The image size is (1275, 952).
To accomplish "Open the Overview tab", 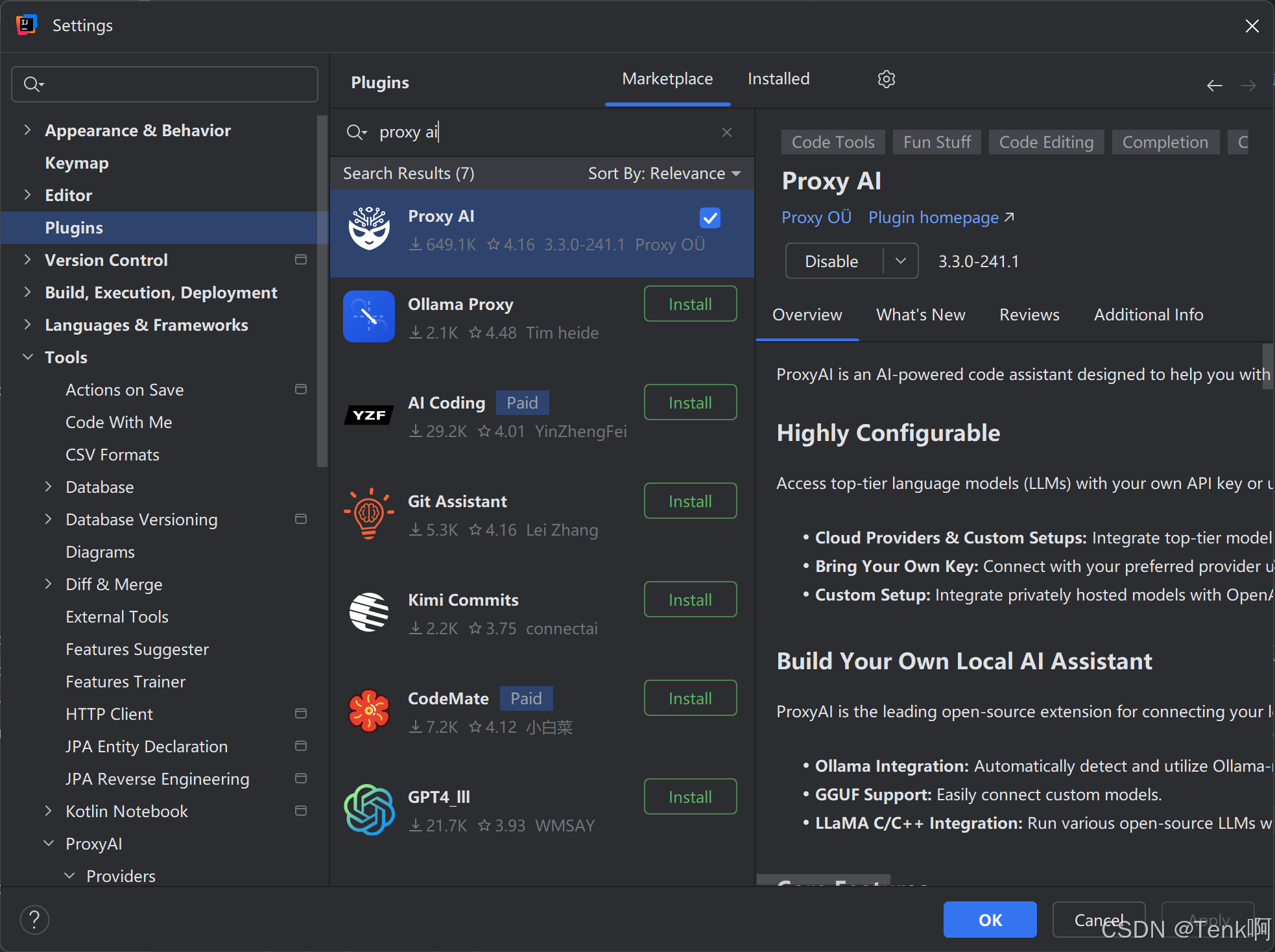I will pos(807,315).
